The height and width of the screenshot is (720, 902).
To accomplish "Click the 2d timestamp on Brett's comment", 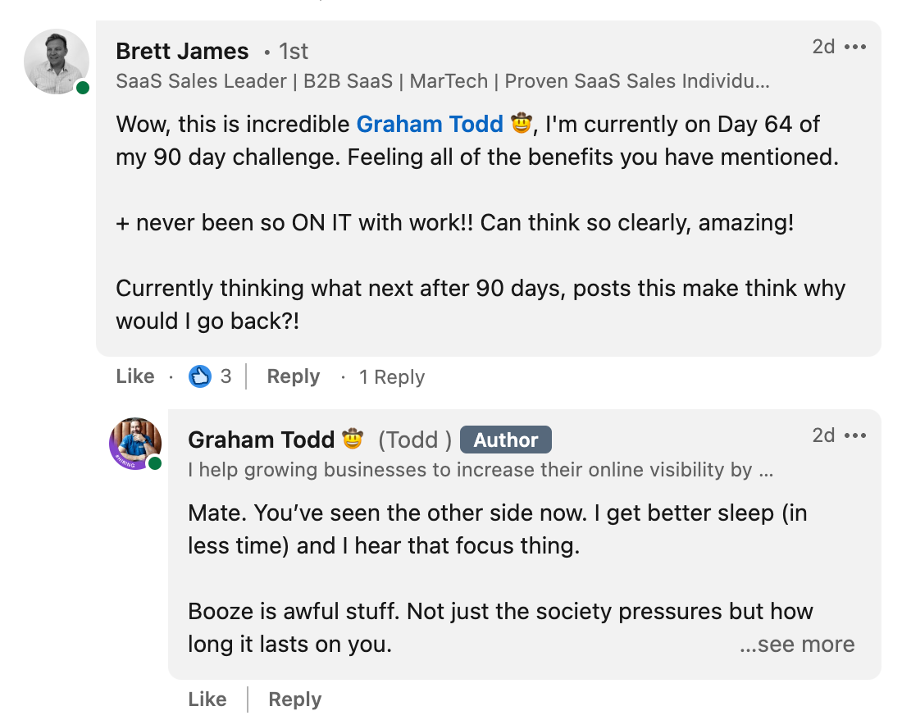I will [823, 47].
